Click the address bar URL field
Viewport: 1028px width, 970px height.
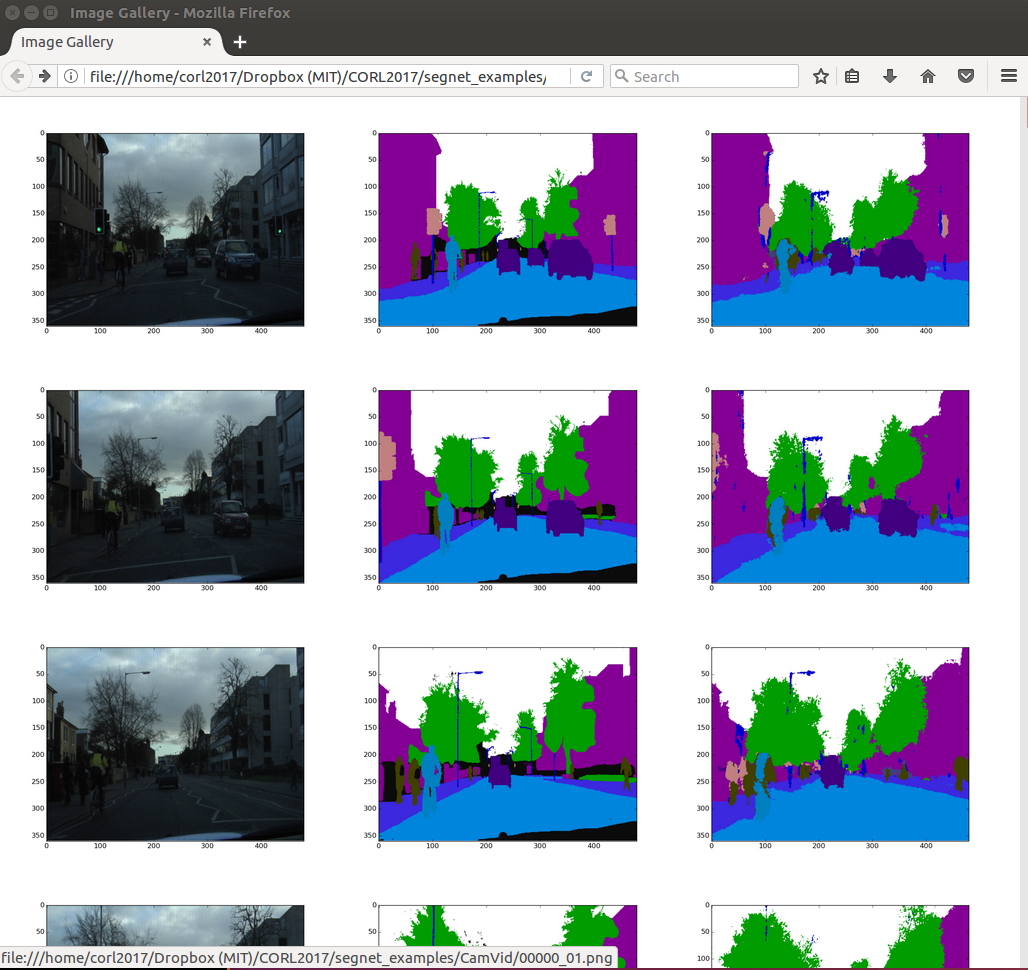coord(317,77)
